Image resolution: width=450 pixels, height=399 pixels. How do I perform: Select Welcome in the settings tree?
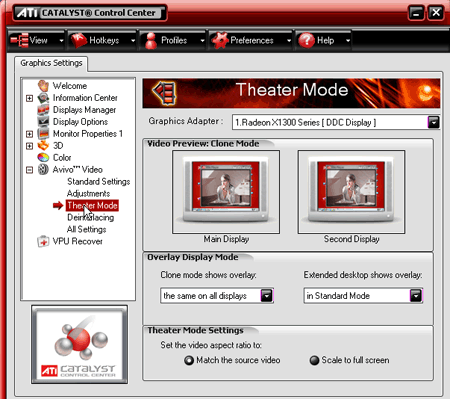(x=70, y=86)
